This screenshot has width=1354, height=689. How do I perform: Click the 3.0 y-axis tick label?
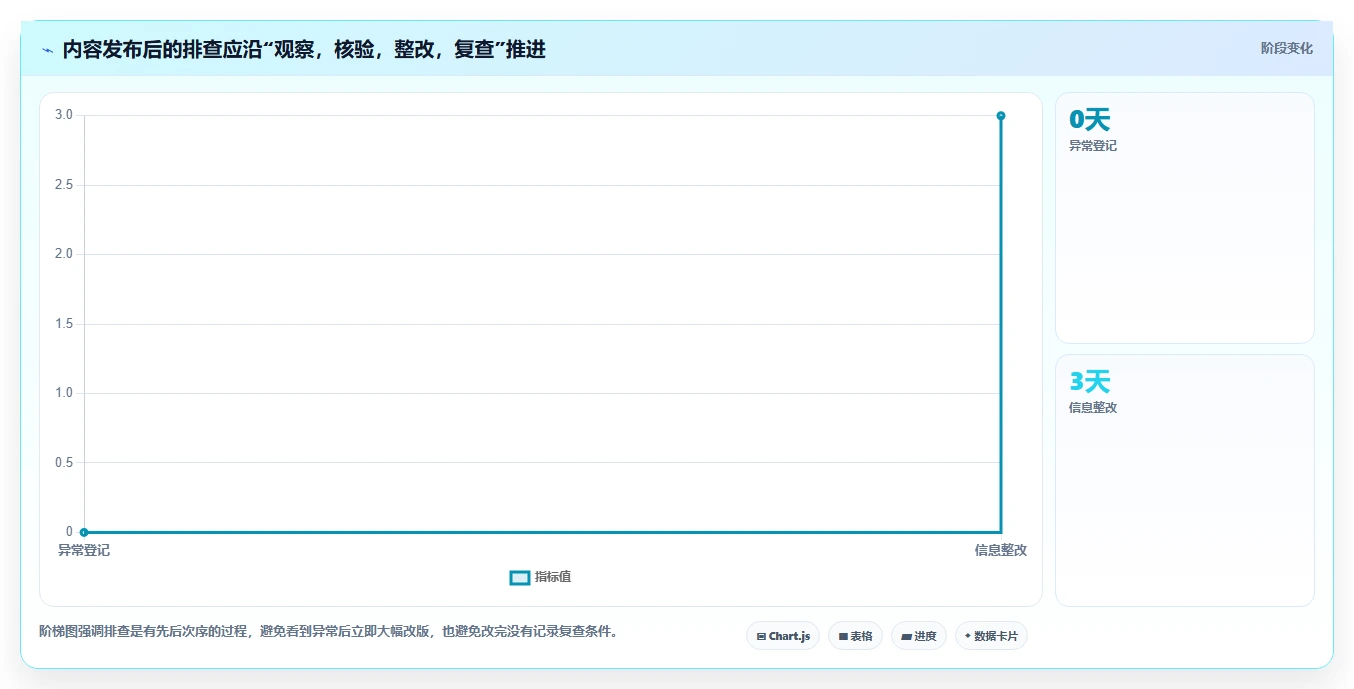pos(64,115)
